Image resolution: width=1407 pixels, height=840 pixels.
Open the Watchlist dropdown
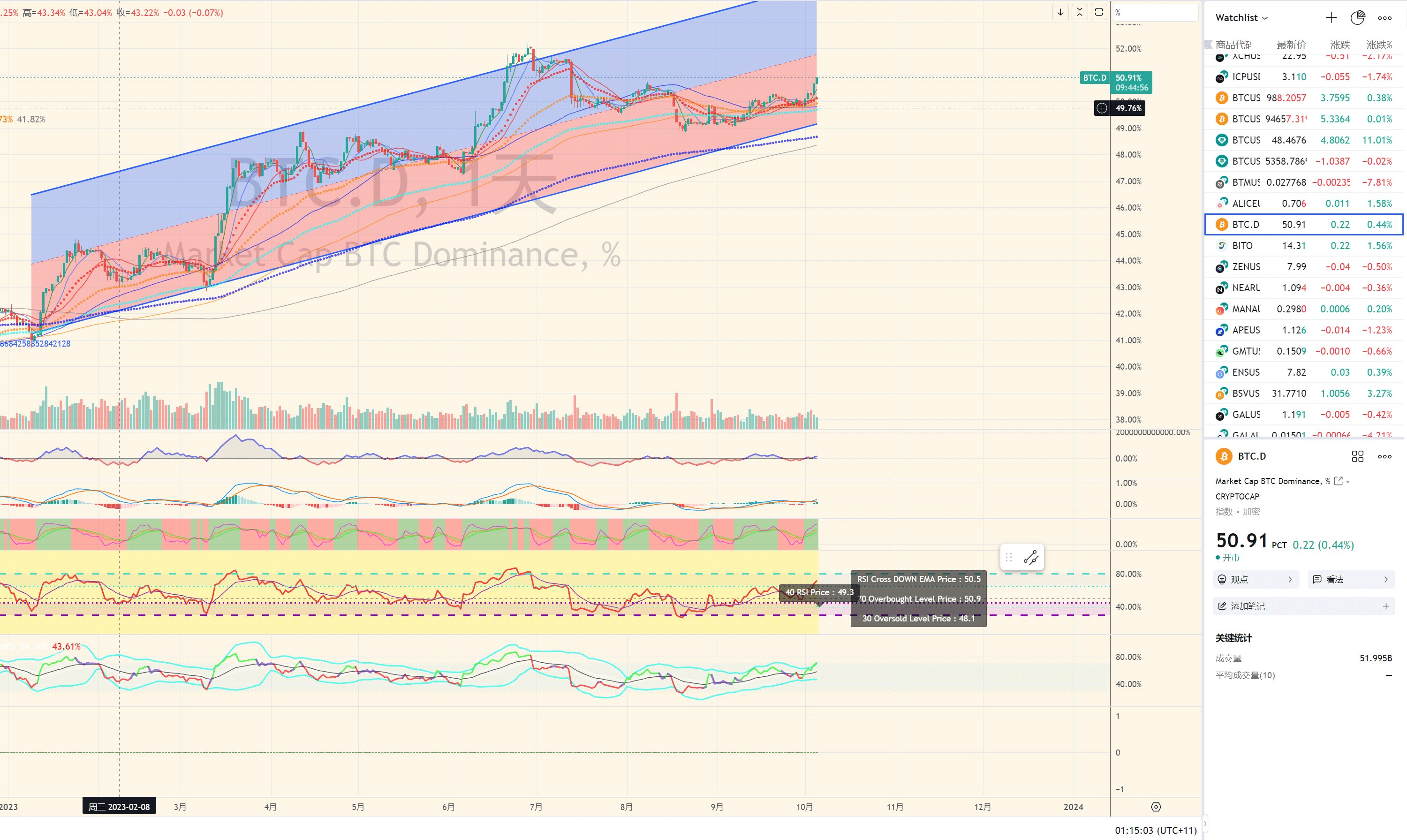[x=1241, y=17]
